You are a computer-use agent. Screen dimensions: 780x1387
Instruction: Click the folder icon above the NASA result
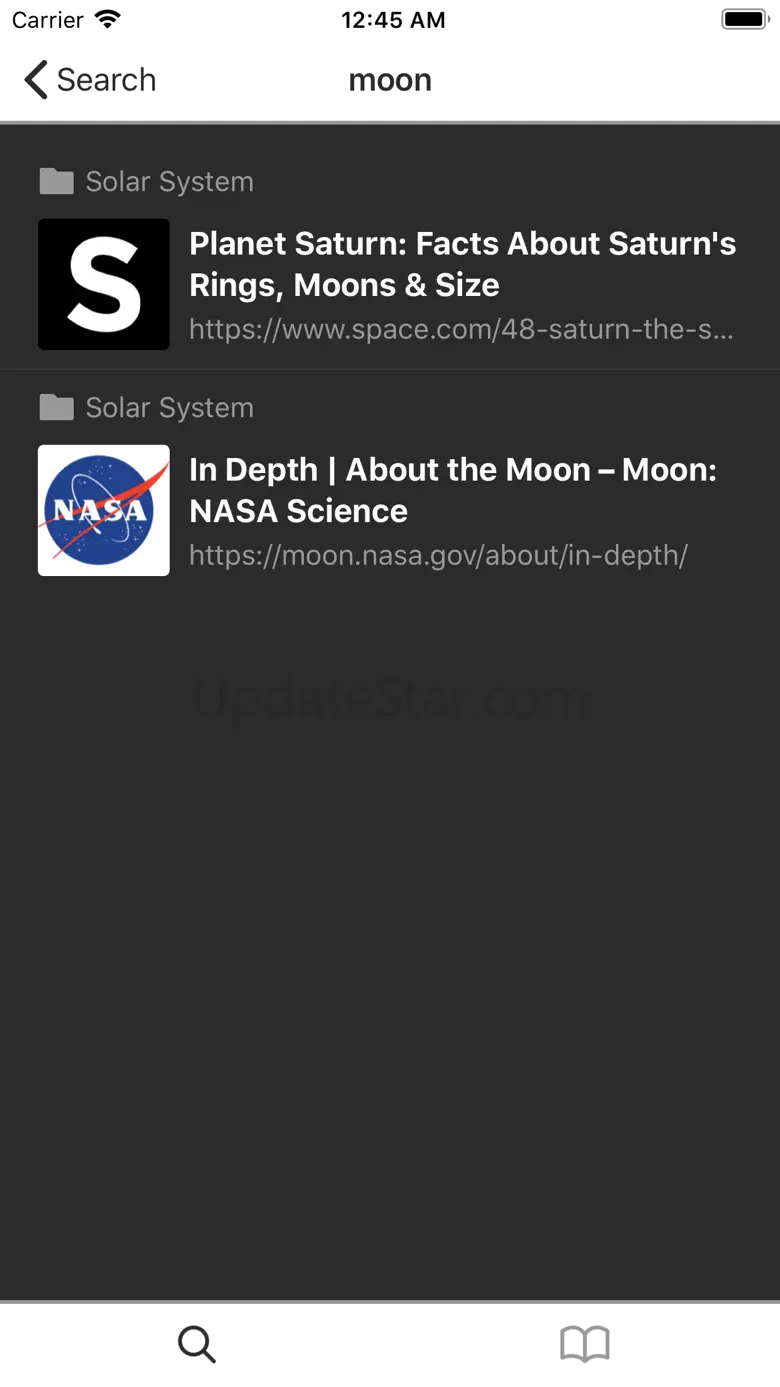(56, 408)
